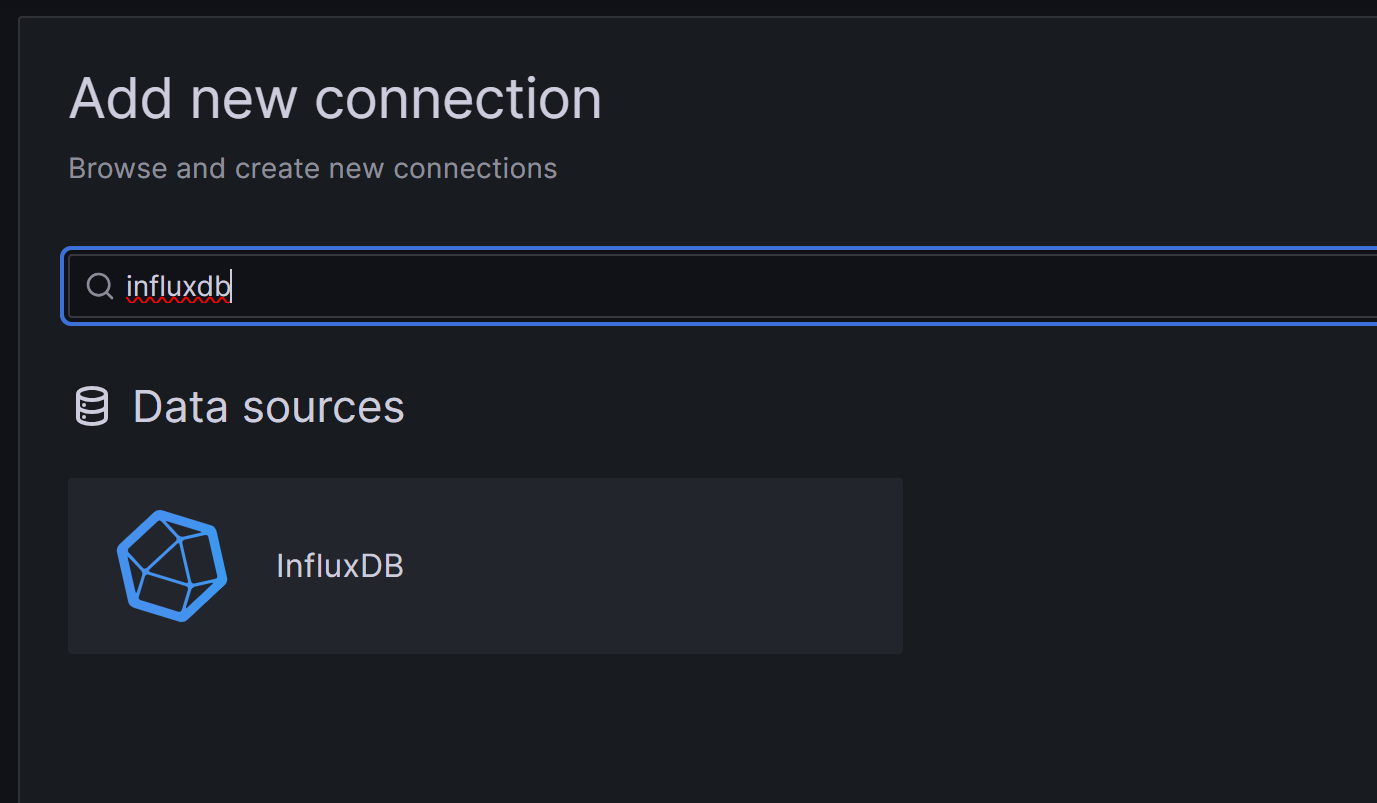Place cursor in typed influxdb search text
Viewport: 1377px width, 803px height.
pos(178,287)
